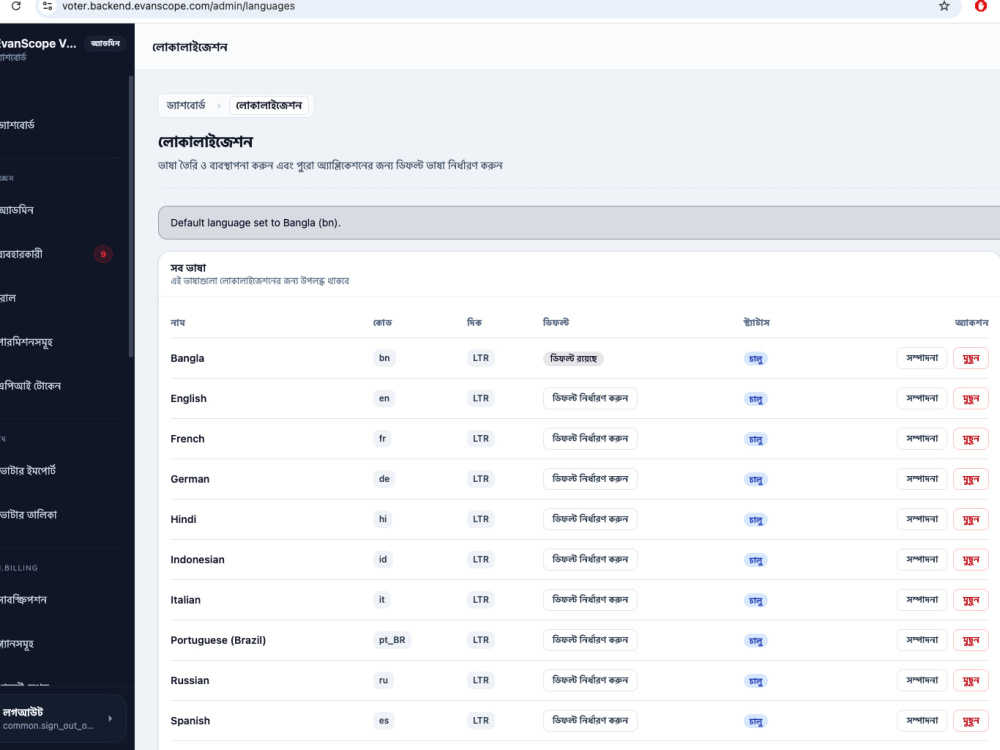1000x750 pixels.
Task: Click the pt_BR code badge
Action: [x=392, y=640]
